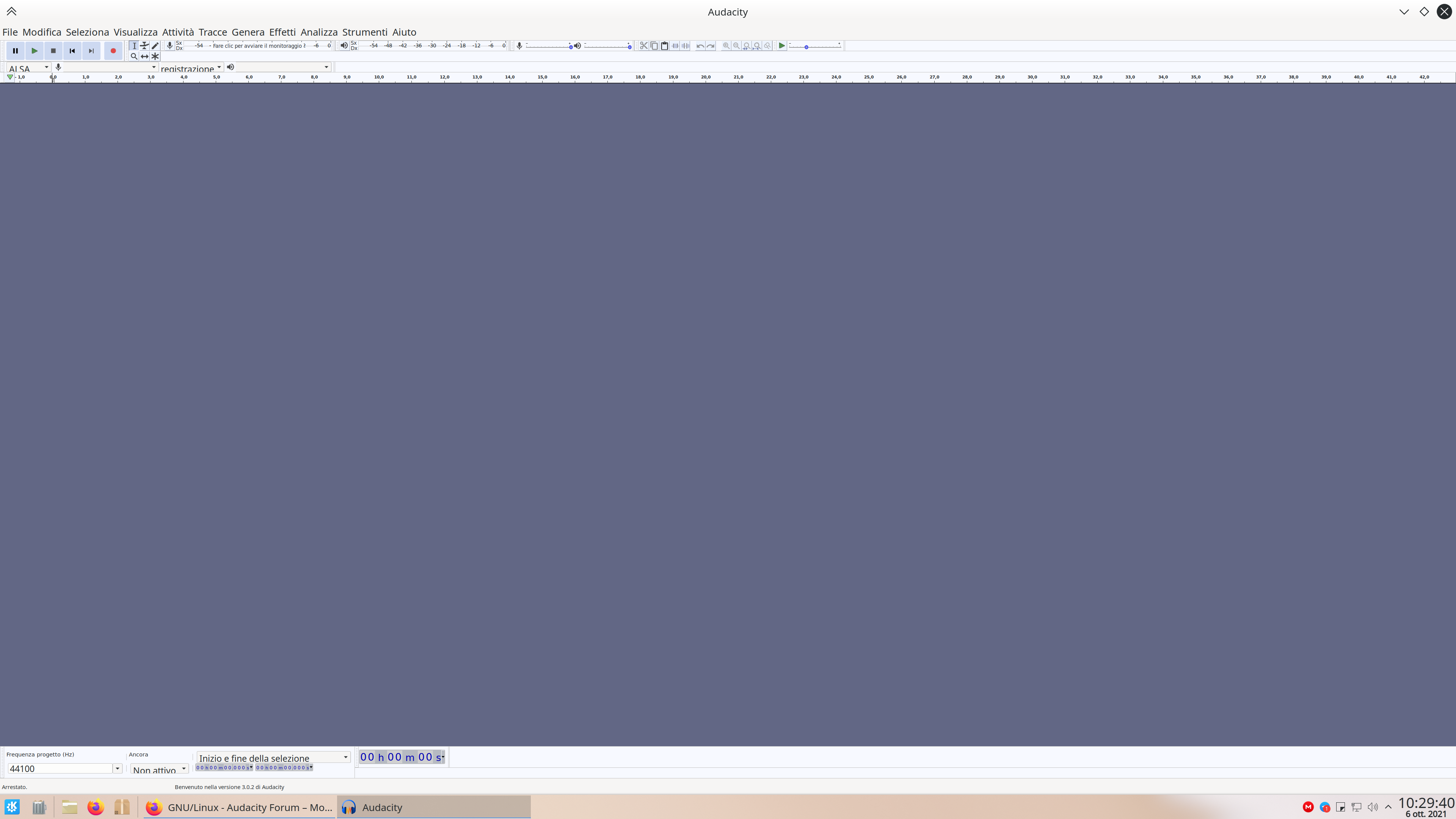This screenshot has height=819, width=1456.
Task: Click Play-at-Speed green button
Action: (x=782, y=46)
